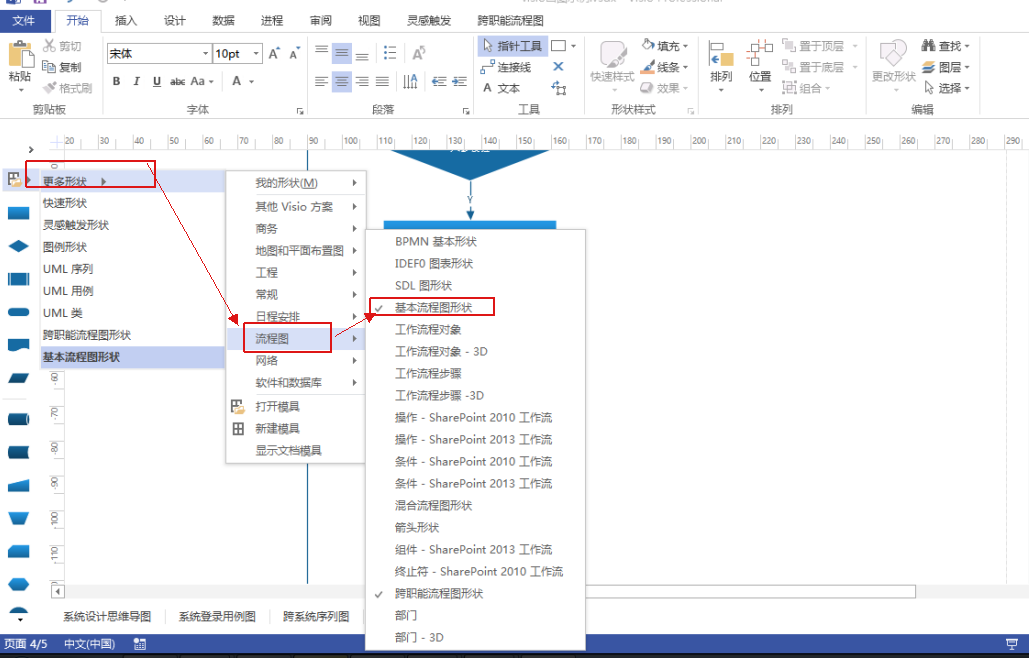
Task: Click the increase indent icon
Action: (x=459, y=81)
